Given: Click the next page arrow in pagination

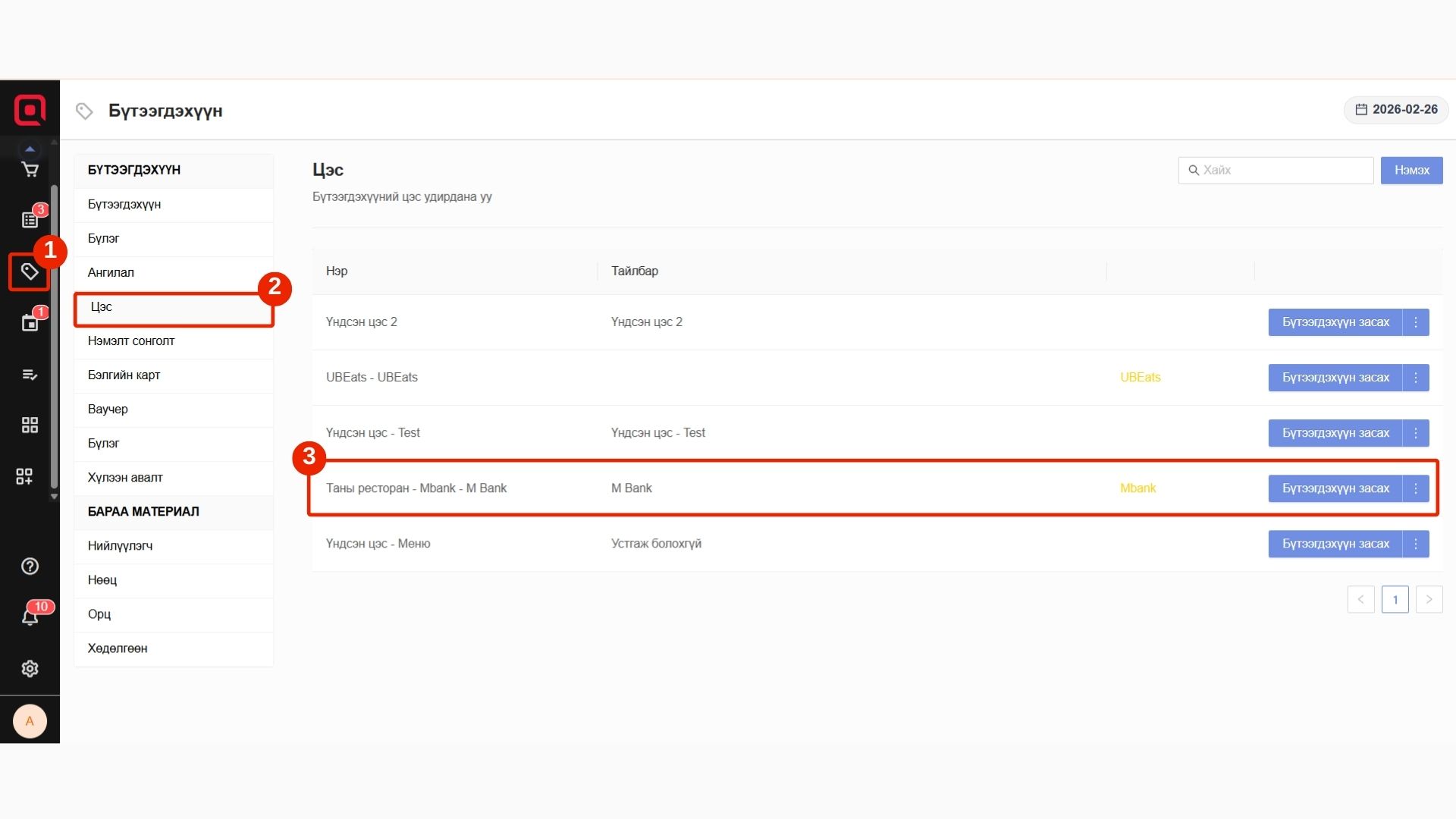Looking at the screenshot, I should pyautogui.click(x=1429, y=599).
